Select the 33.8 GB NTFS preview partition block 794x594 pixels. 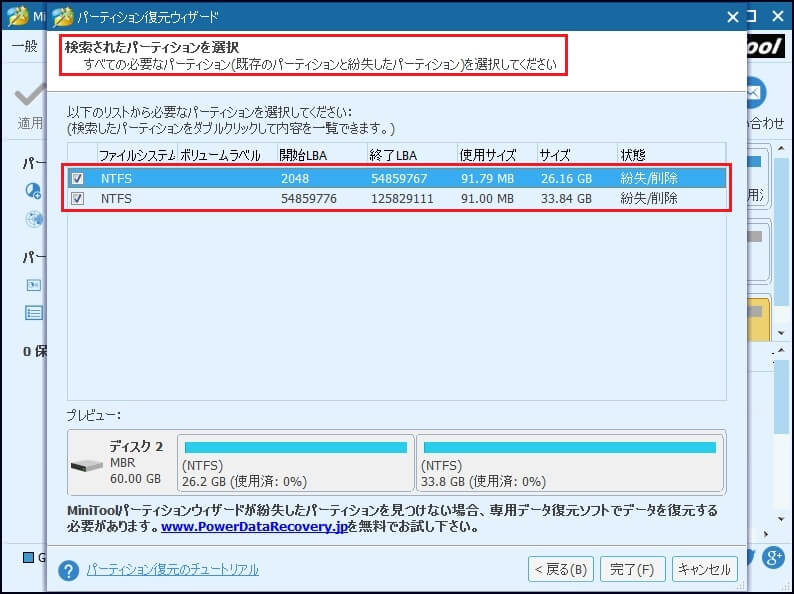[570, 462]
